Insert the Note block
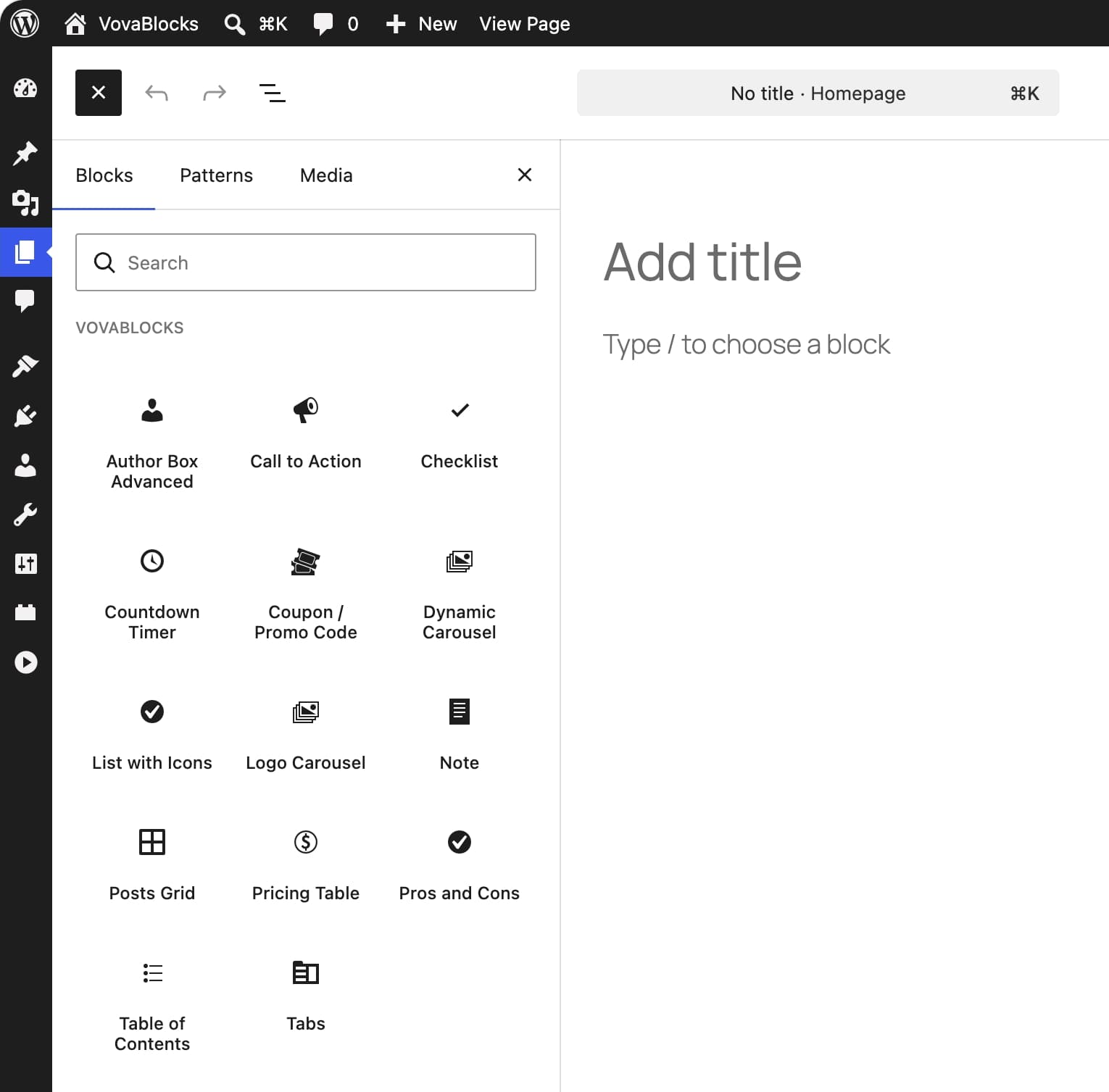This screenshot has width=1109, height=1092. click(460, 736)
